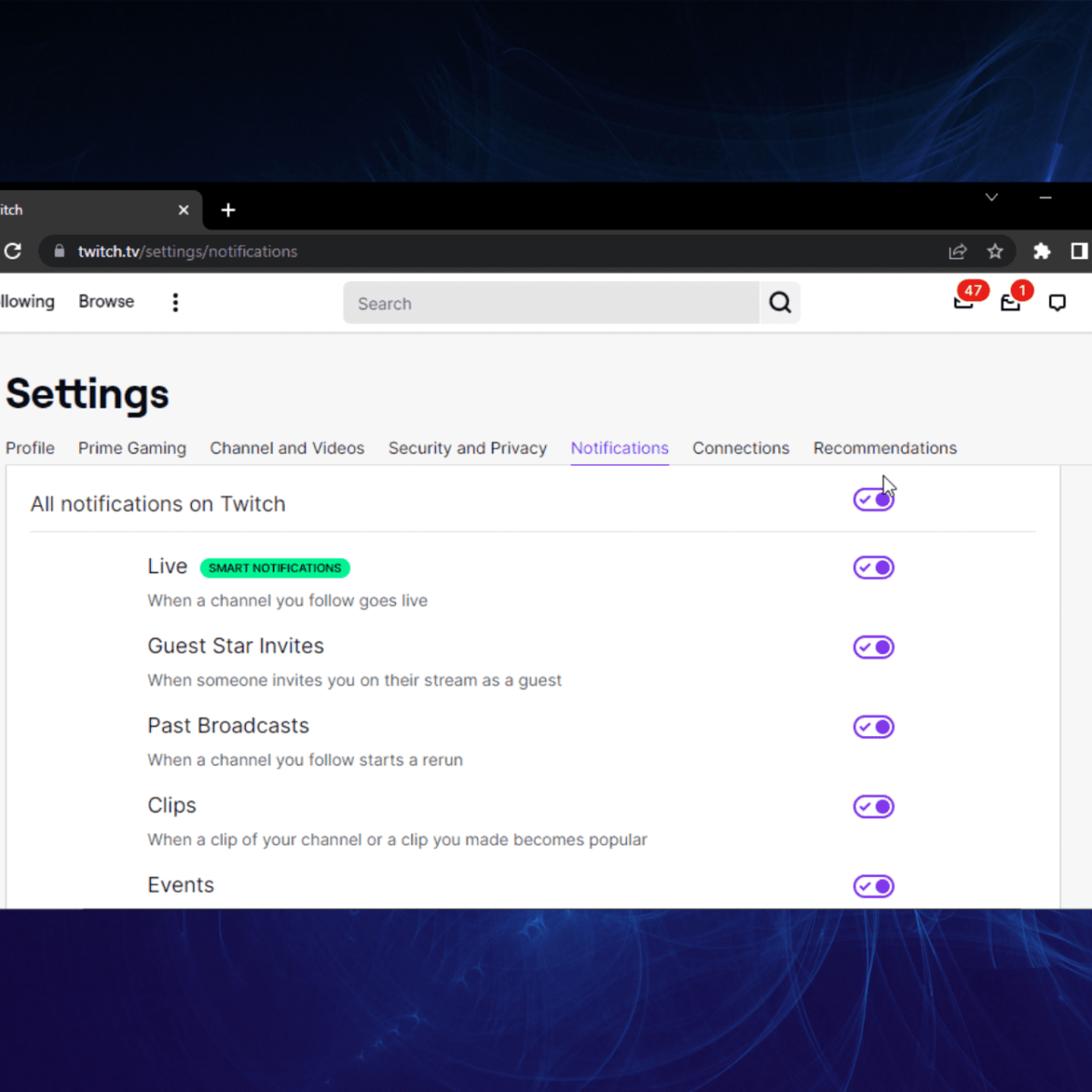Click the 'Past Broadcasts' label

point(228,725)
